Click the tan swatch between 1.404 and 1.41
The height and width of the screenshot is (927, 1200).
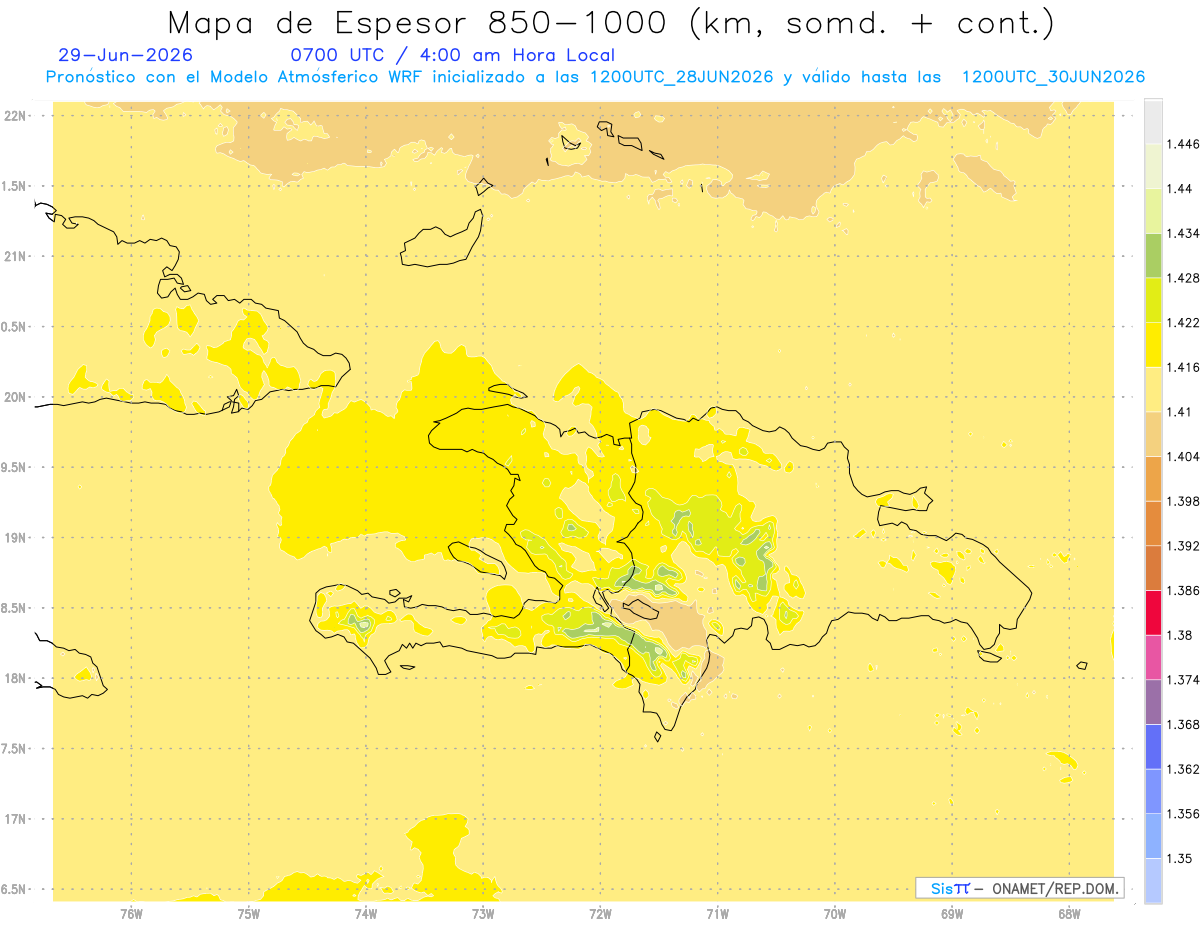click(x=1153, y=434)
